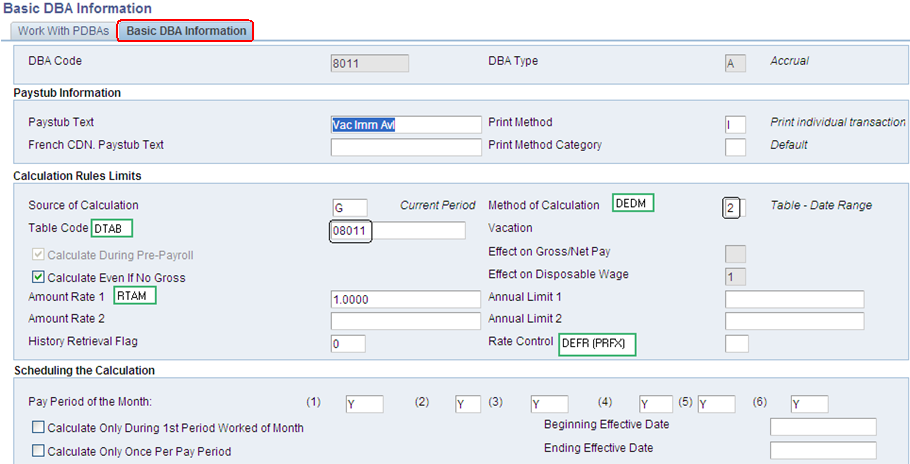
Task: Click the 'Calculation Rules Limits' section heading
Action: click(78, 176)
